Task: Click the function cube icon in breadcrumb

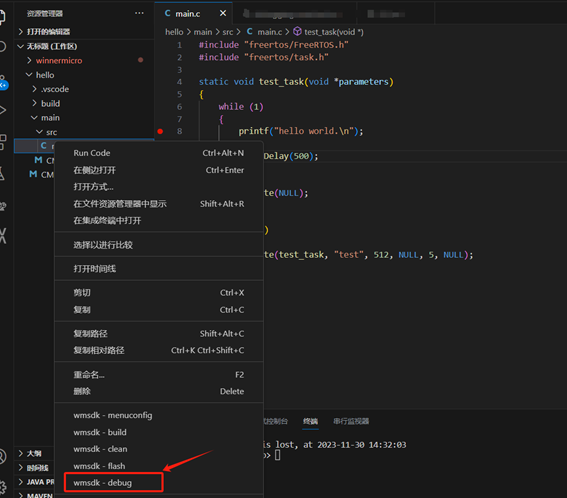Action: (297, 31)
